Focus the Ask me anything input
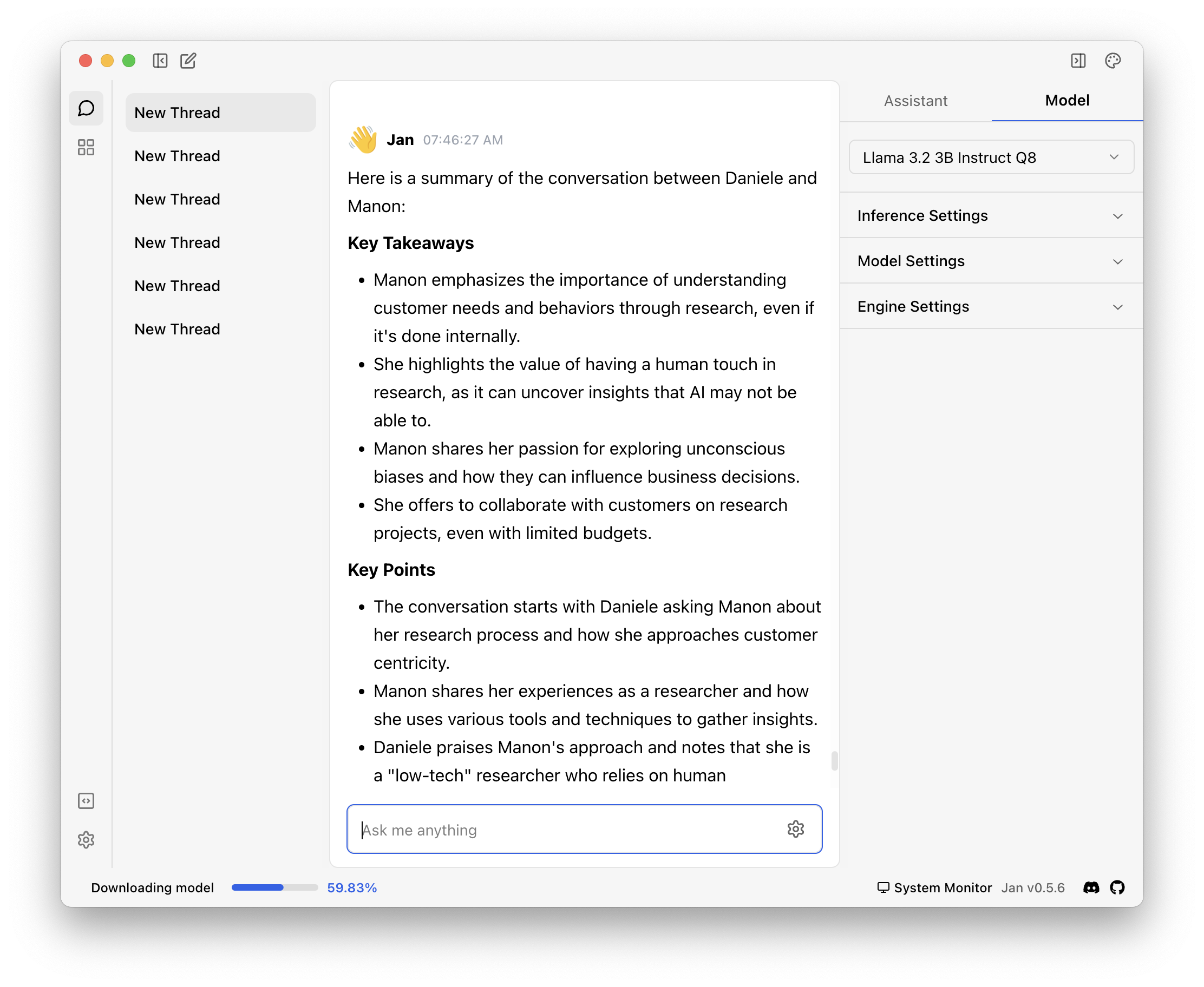Screen dimensions: 1204x987 (x=569, y=830)
